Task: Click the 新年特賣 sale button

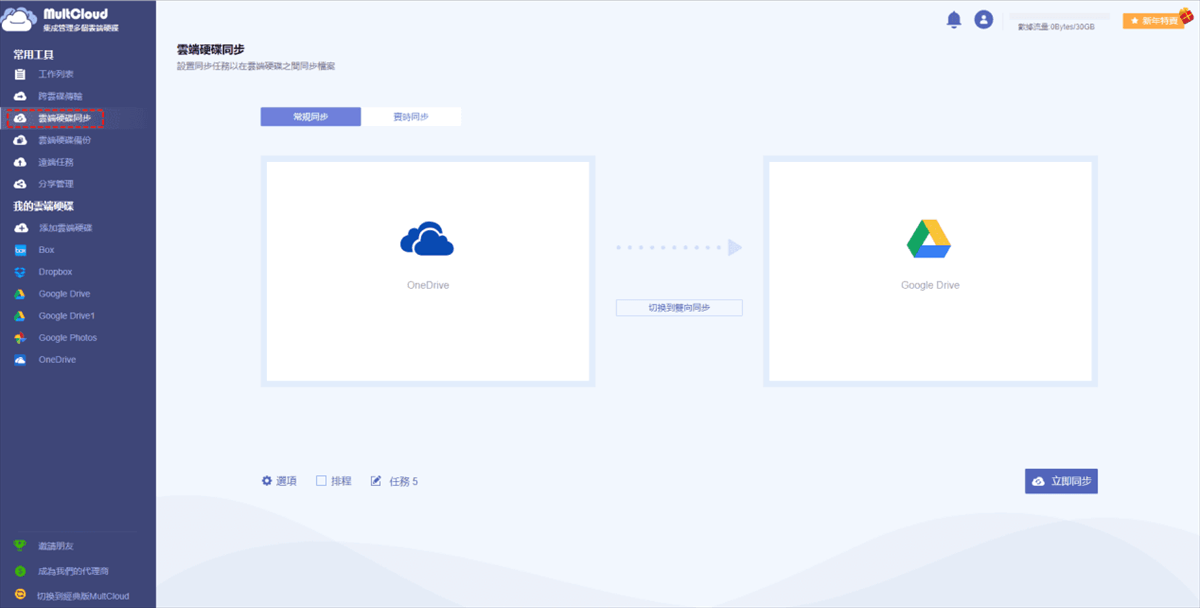Action: [1153, 20]
